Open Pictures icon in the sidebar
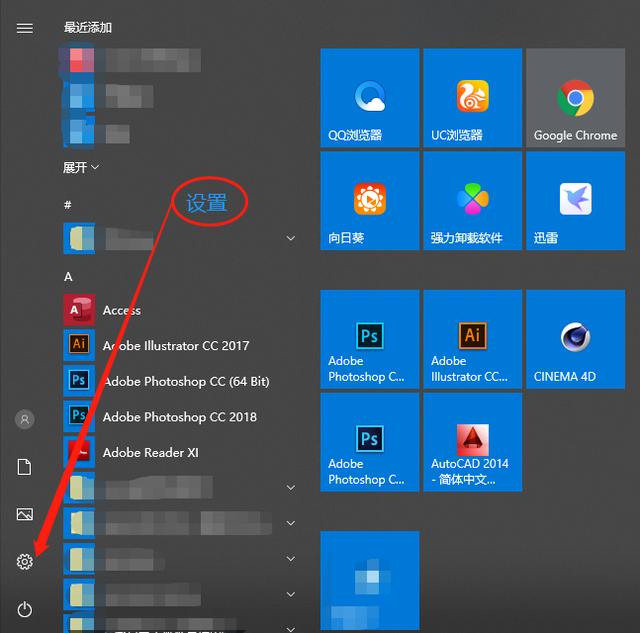The width and height of the screenshot is (640, 633). pos(24,514)
